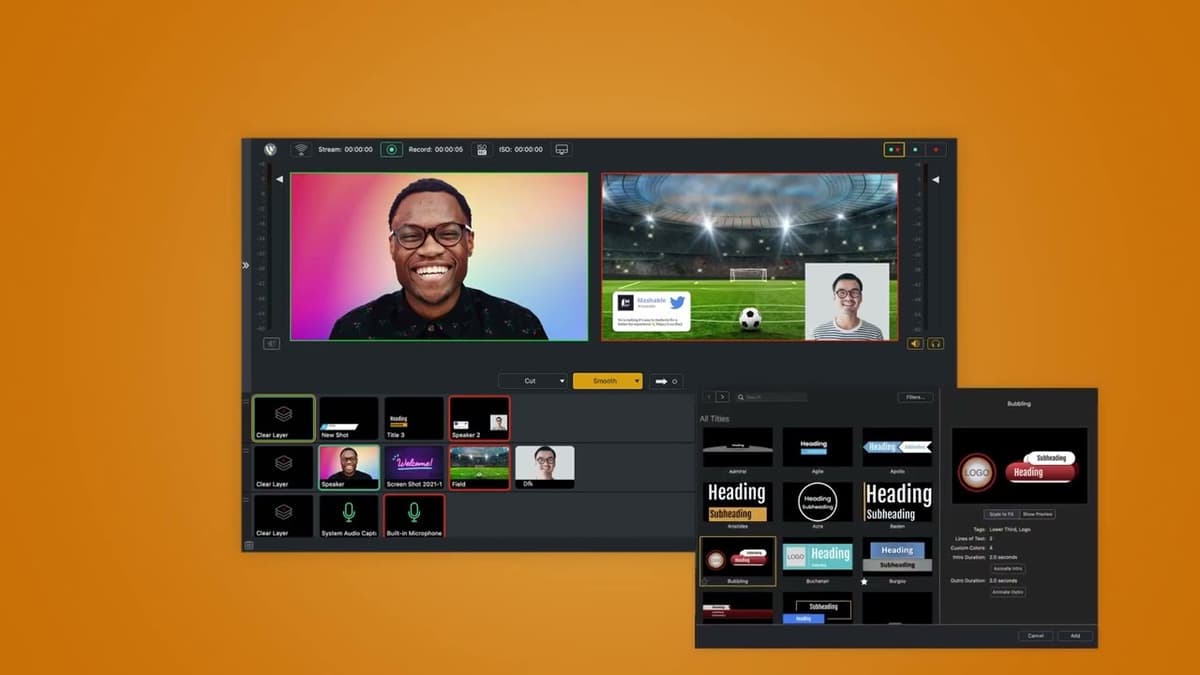Select the Field stadium shot
The width and height of the screenshot is (1200, 675).
[x=479, y=467]
